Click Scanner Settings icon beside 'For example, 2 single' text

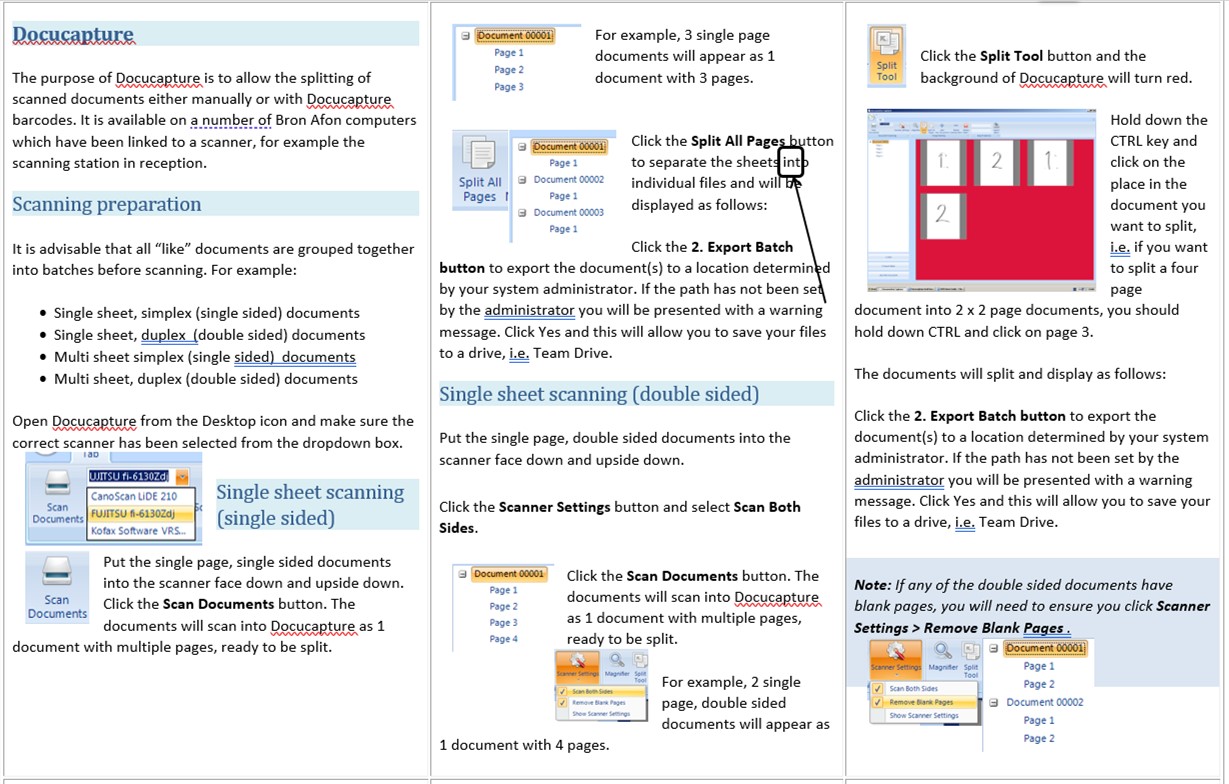pyautogui.click(x=577, y=667)
